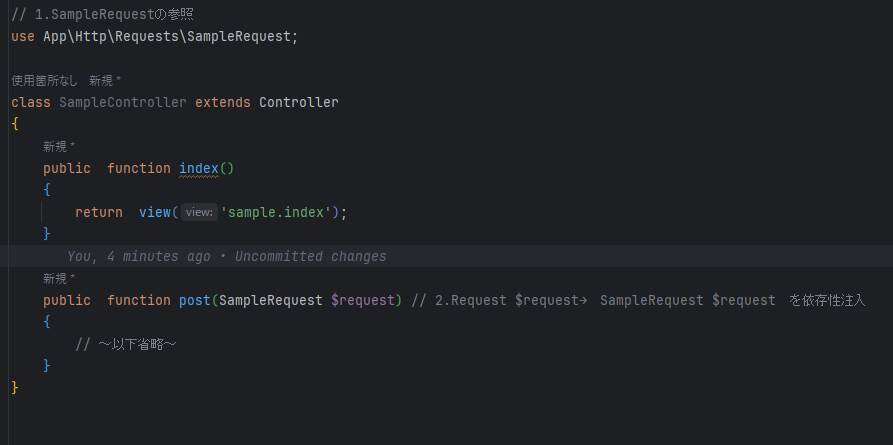The image size is (893, 445).
Task: Click the git blame "Uncommitted changes" annotation
Action: coord(310,257)
